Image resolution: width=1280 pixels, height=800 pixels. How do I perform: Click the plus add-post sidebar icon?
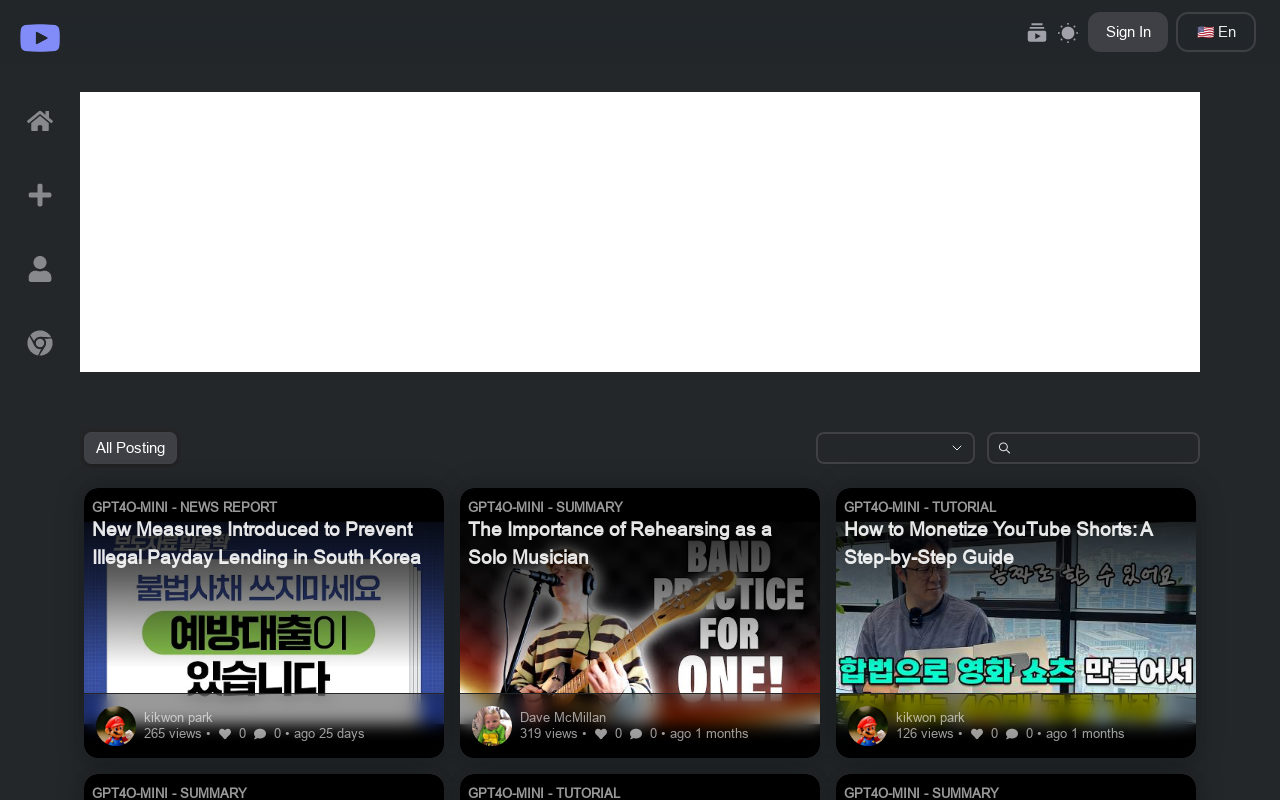point(40,195)
